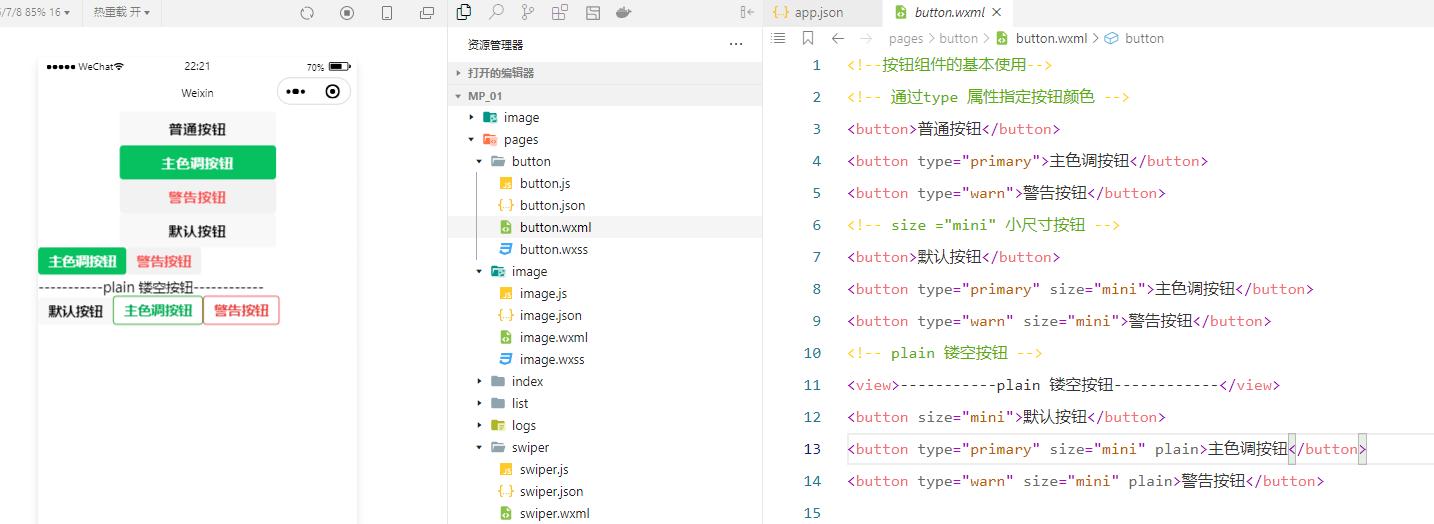Expand the logs folder

(480, 425)
